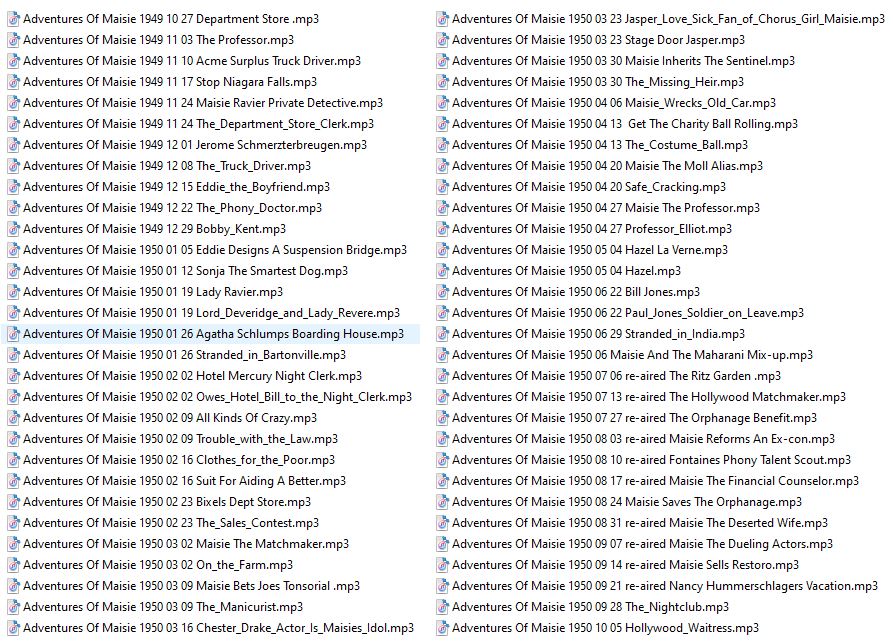
Task: Select Agatha Schlumps Boarding House.mp3
Action: click(213, 334)
